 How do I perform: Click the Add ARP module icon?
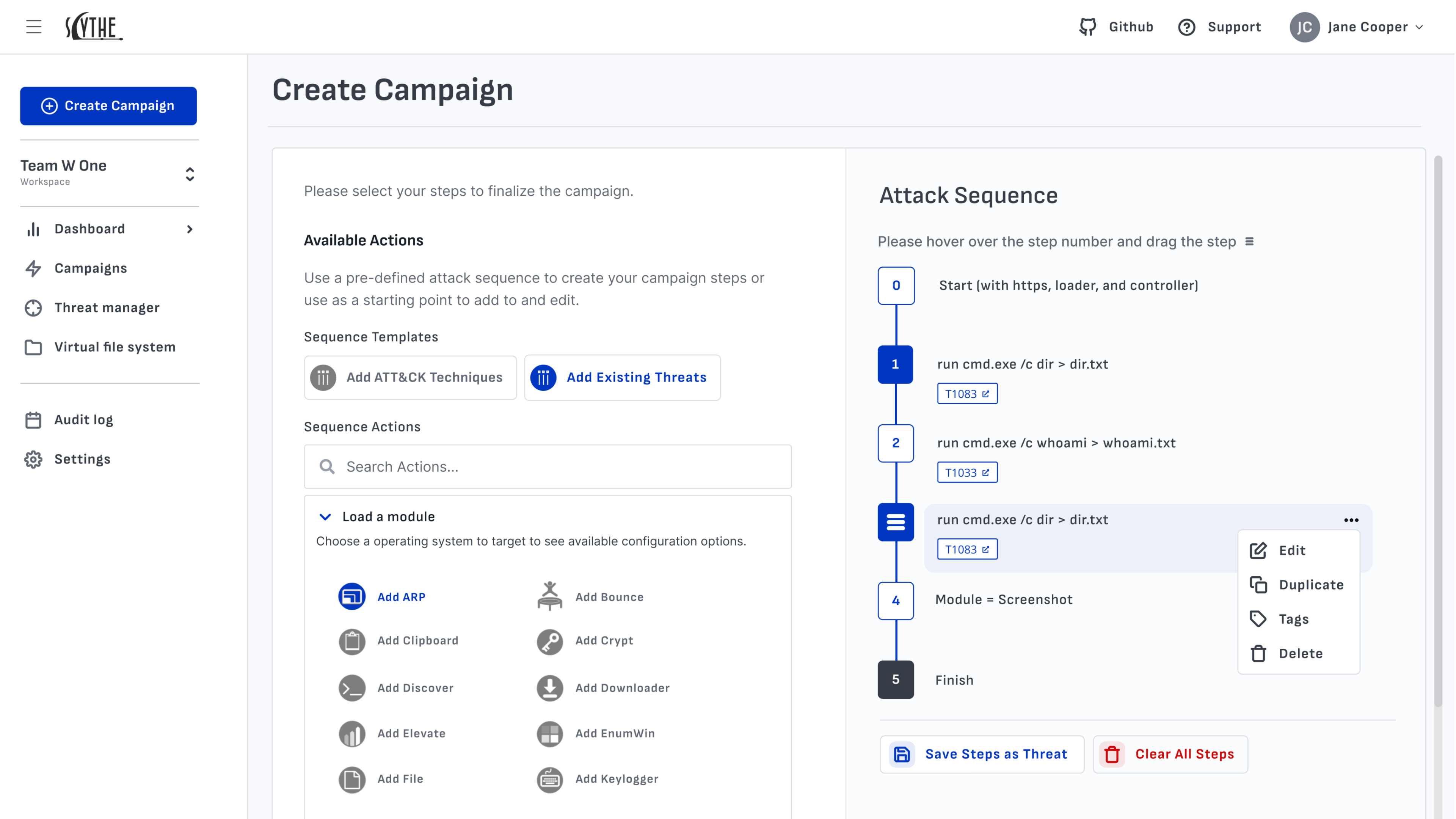click(351, 596)
